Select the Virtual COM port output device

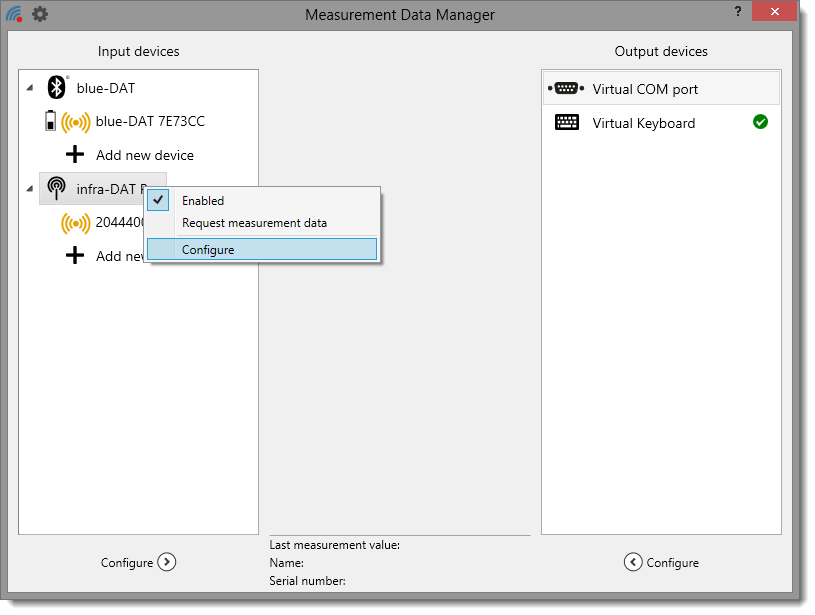[x=645, y=89]
